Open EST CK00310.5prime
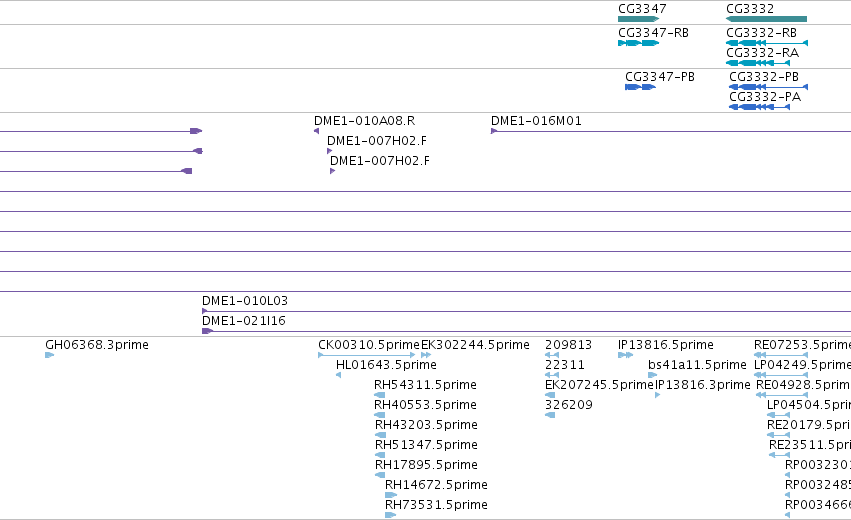Image resolution: width=851 pixels, height=520 pixels. click(x=369, y=345)
